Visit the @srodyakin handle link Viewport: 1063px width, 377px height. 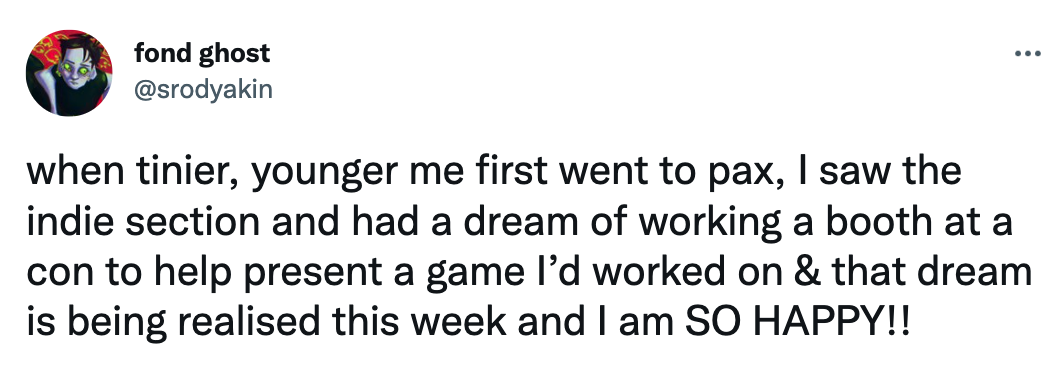coord(203,88)
